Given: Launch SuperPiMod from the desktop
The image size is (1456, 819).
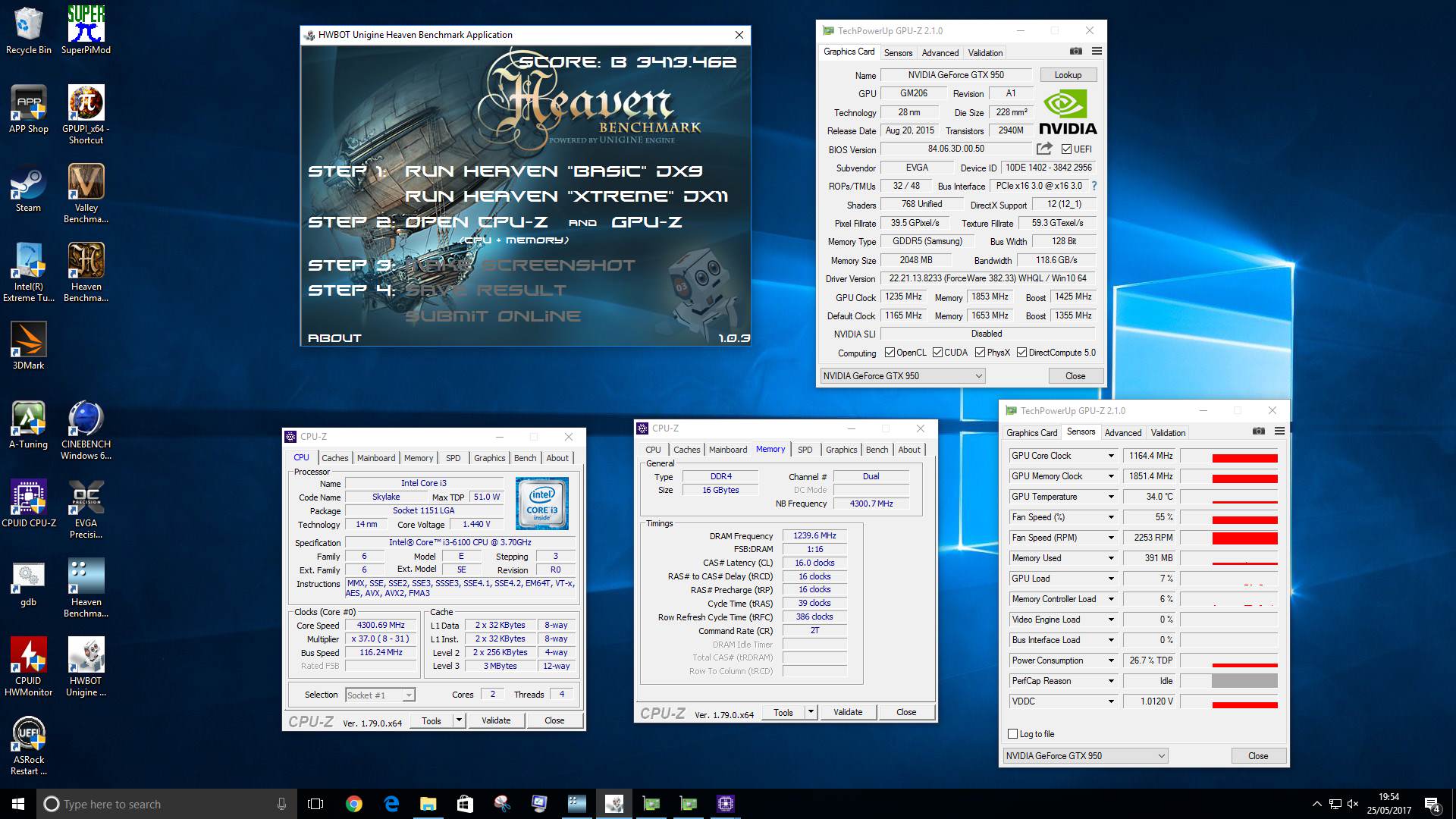Looking at the screenshot, I should click(86, 30).
